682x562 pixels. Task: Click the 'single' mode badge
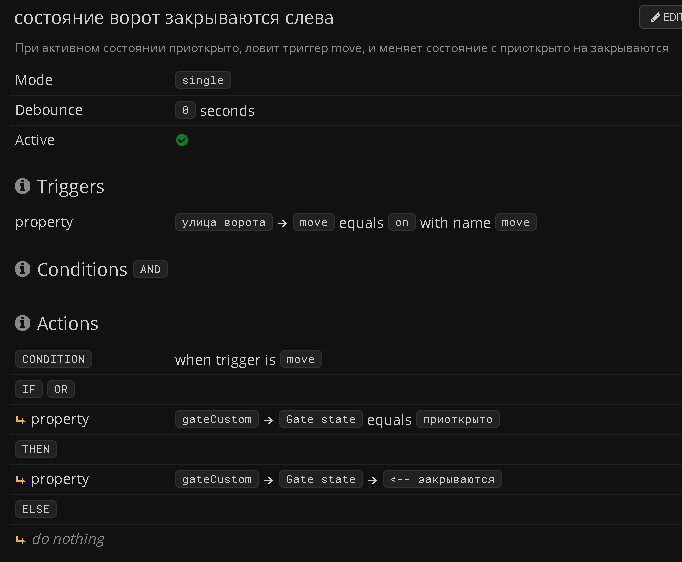[x=203, y=80]
